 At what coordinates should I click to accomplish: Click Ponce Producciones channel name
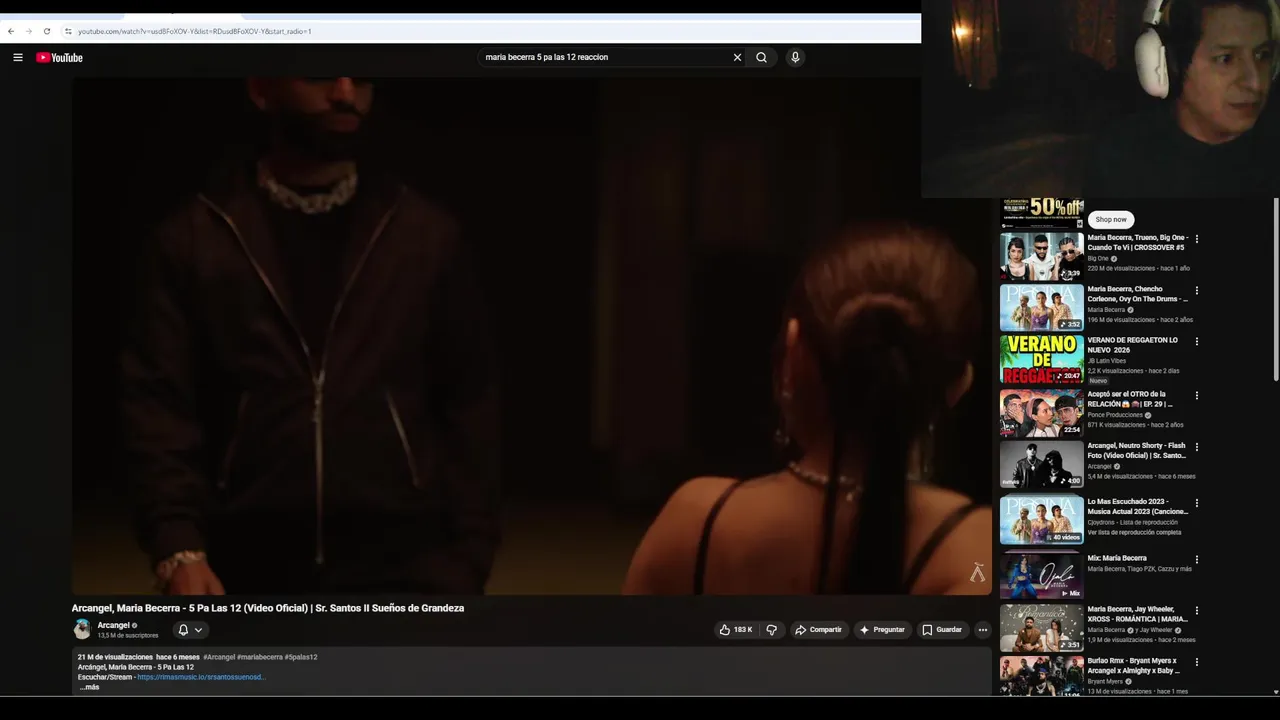(1115, 415)
